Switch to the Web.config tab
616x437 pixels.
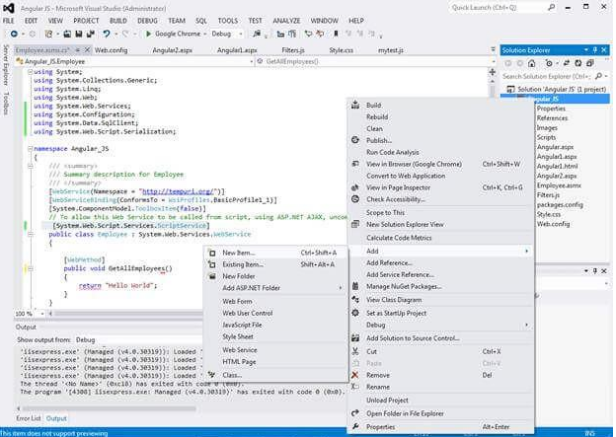(111, 50)
